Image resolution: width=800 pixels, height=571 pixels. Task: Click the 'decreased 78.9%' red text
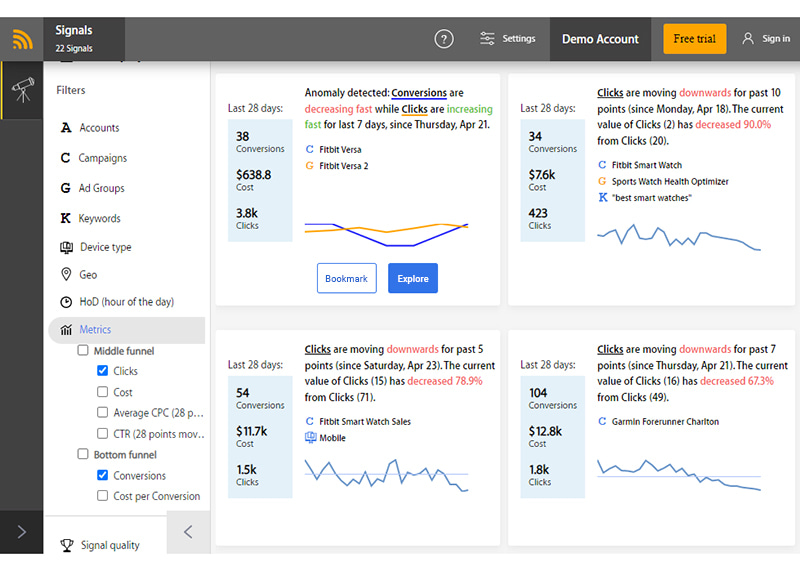[445, 381]
